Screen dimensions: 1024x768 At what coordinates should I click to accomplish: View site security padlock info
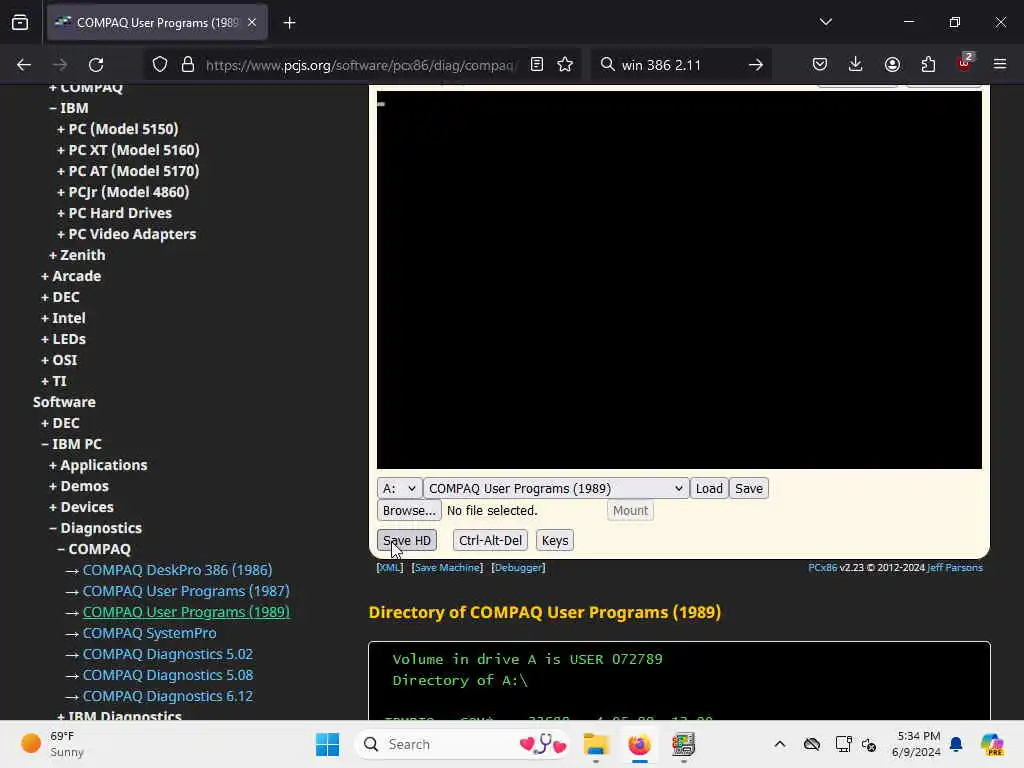click(x=188, y=65)
